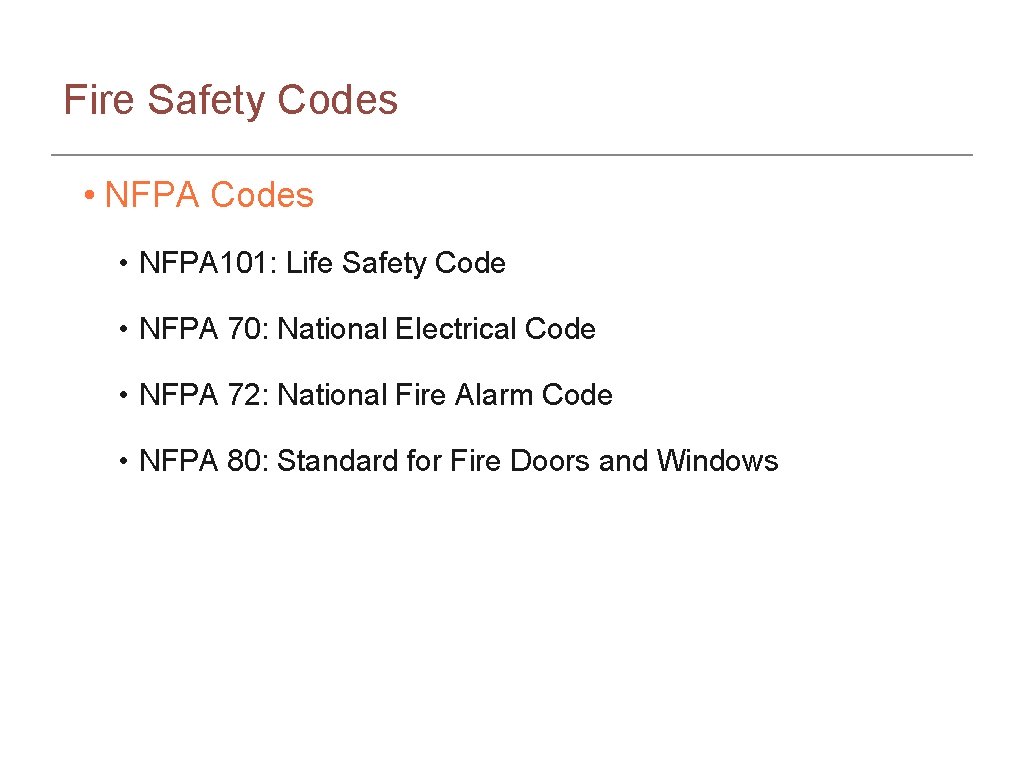The image size is (1024, 768).
Task: Click the words "Life Safety Code"
Action: [396, 264]
